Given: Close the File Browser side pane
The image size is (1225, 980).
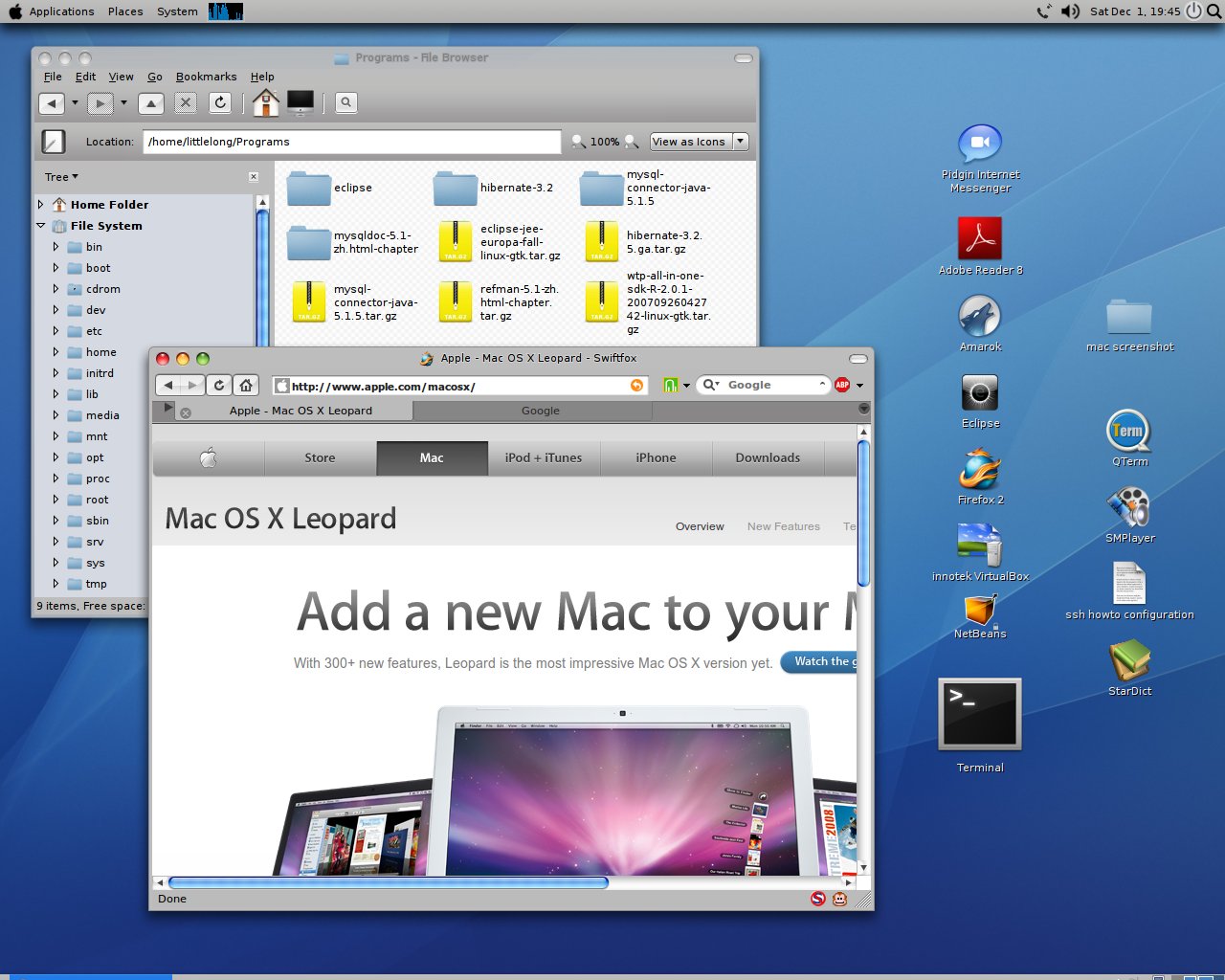Looking at the screenshot, I should click(x=254, y=177).
